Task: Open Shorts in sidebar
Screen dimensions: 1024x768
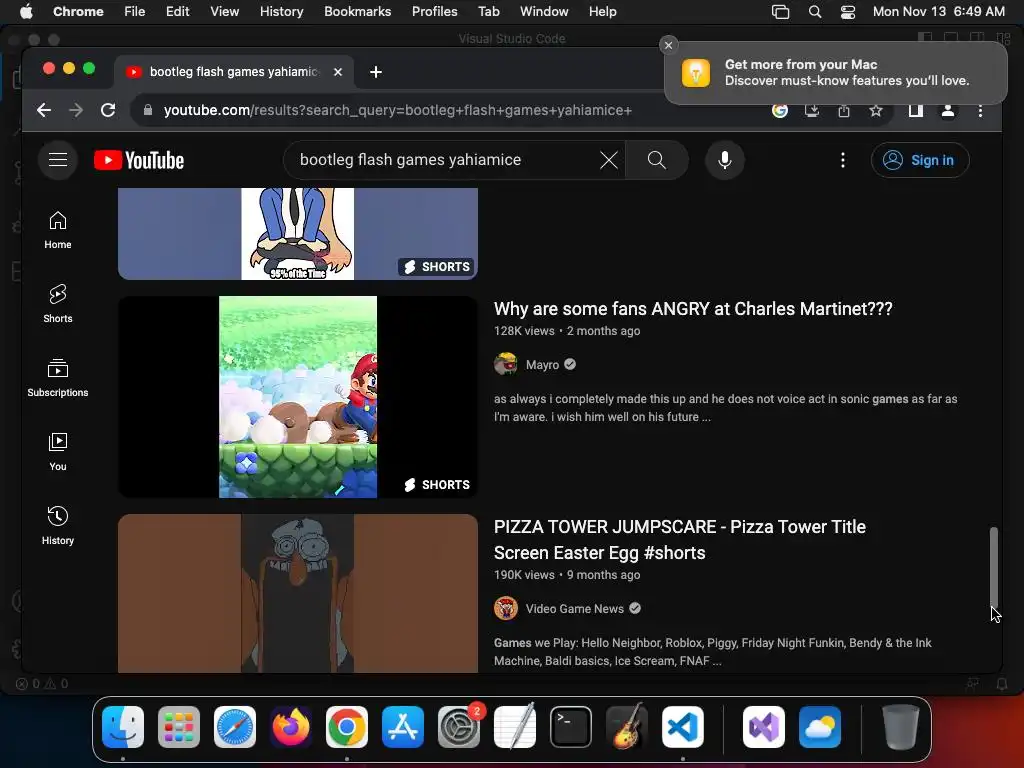Action: pyautogui.click(x=58, y=304)
